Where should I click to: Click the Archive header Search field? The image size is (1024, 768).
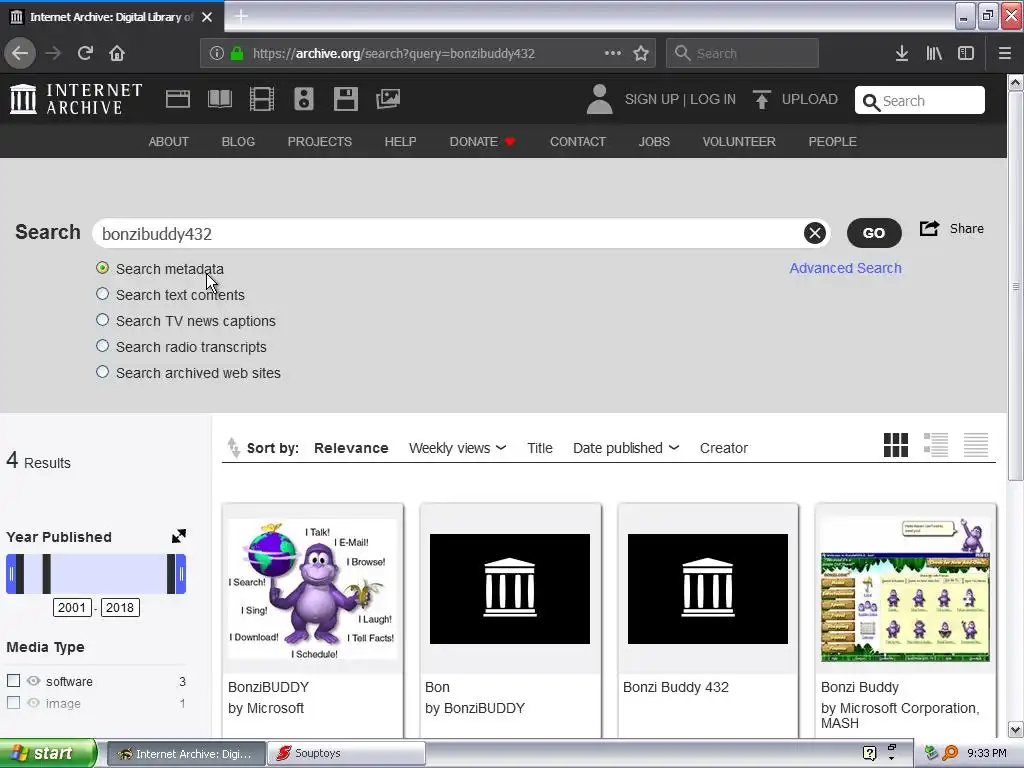920,101
